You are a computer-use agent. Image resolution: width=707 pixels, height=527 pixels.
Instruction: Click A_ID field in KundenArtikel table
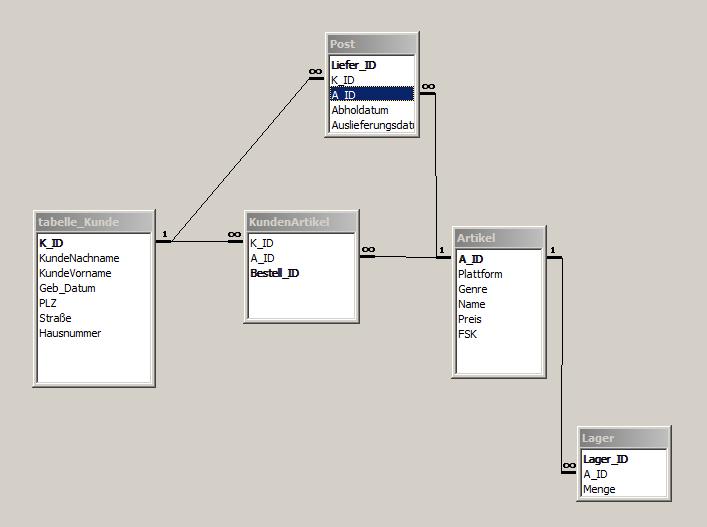click(301, 258)
